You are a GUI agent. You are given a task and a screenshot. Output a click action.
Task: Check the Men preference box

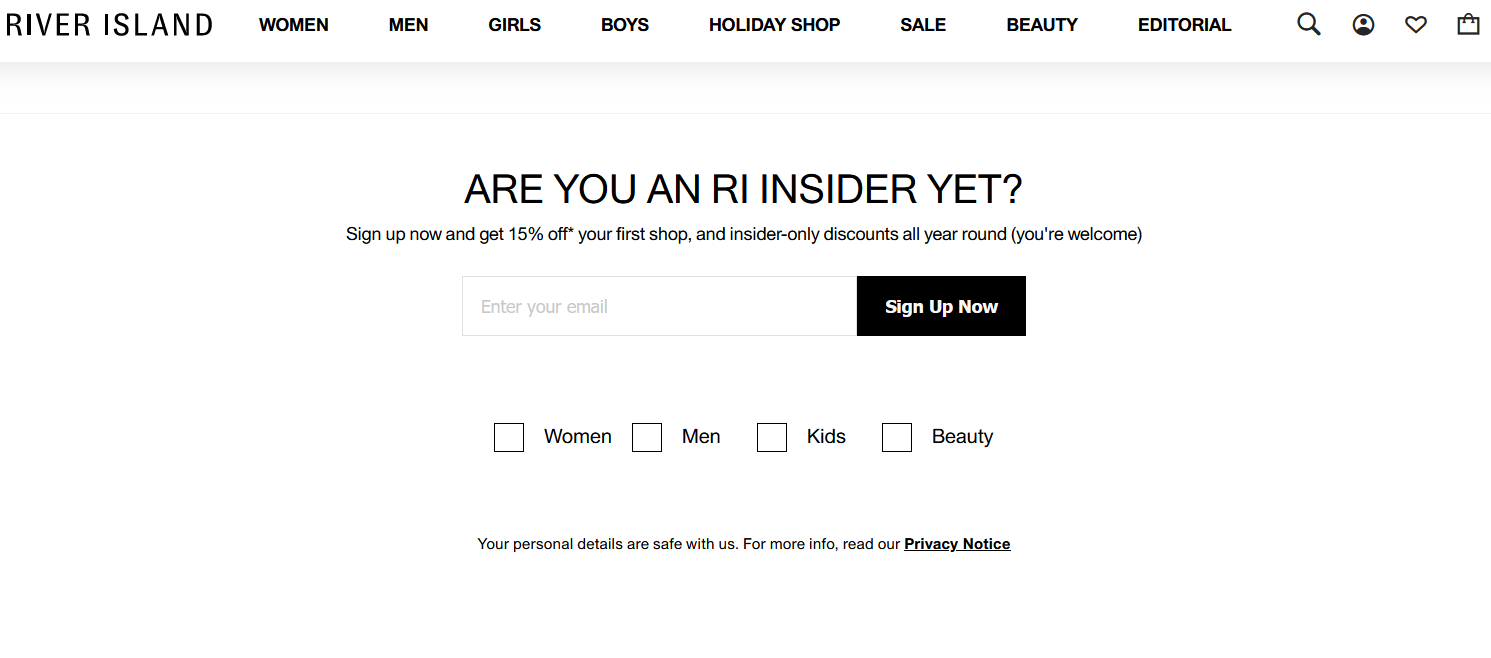click(647, 438)
